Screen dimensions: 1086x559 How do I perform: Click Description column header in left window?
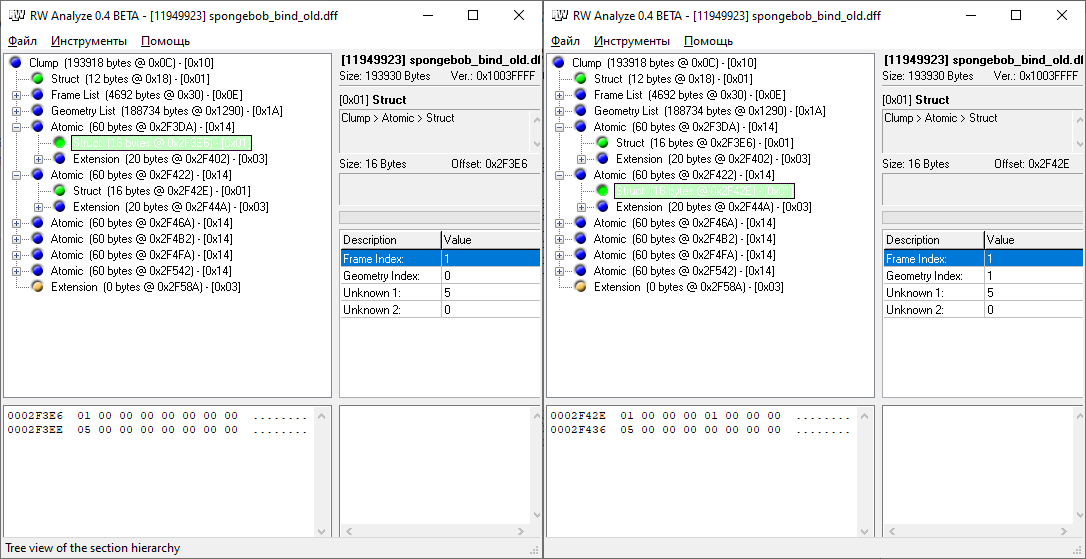pyautogui.click(x=391, y=240)
